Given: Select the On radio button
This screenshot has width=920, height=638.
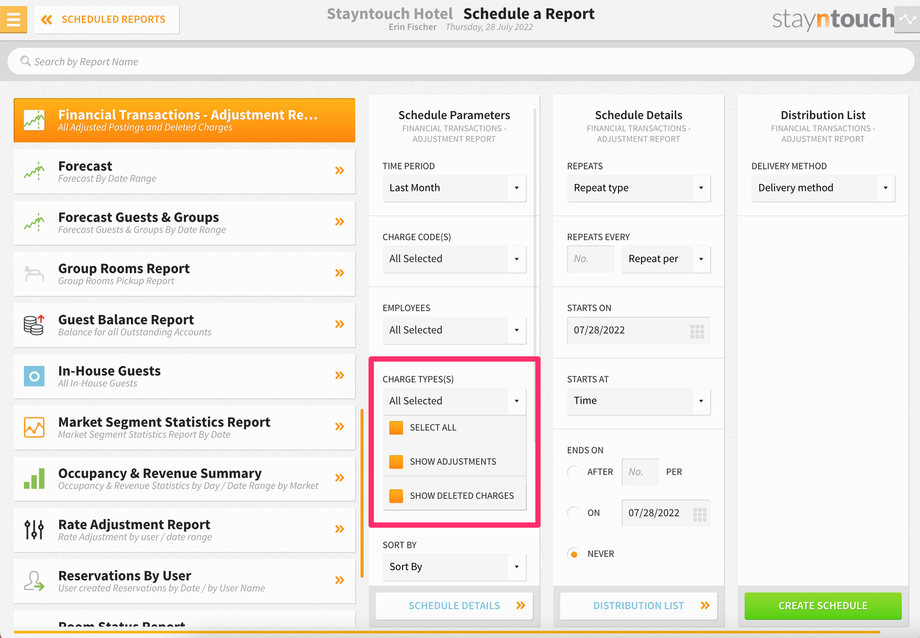Looking at the screenshot, I should [574, 513].
